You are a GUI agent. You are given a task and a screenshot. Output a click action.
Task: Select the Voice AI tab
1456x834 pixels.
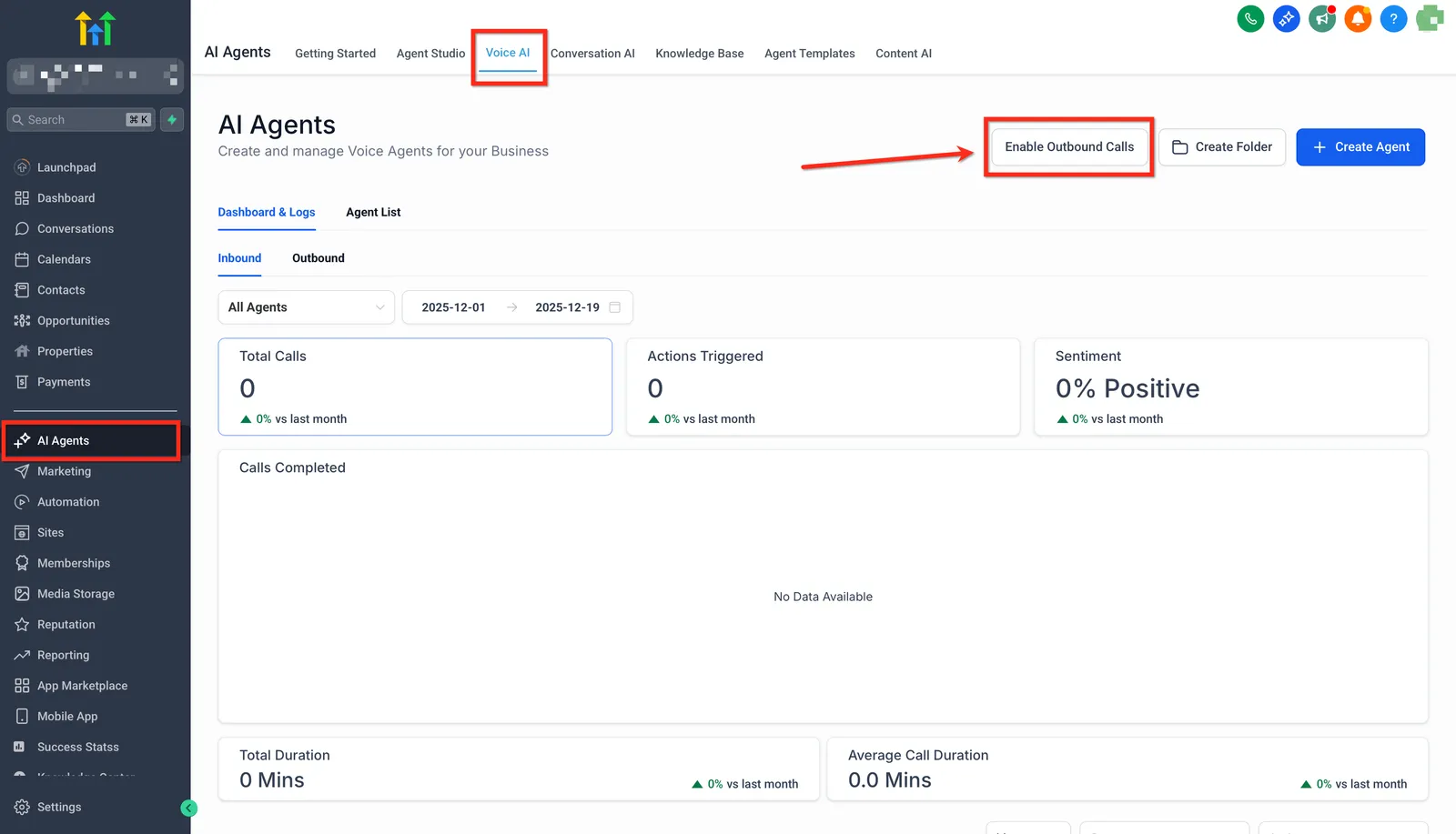(508, 53)
